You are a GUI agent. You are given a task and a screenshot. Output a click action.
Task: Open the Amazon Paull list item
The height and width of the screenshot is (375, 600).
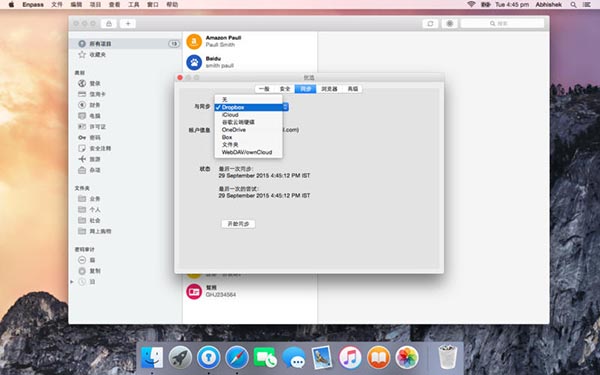pyautogui.click(x=250, y=41)
